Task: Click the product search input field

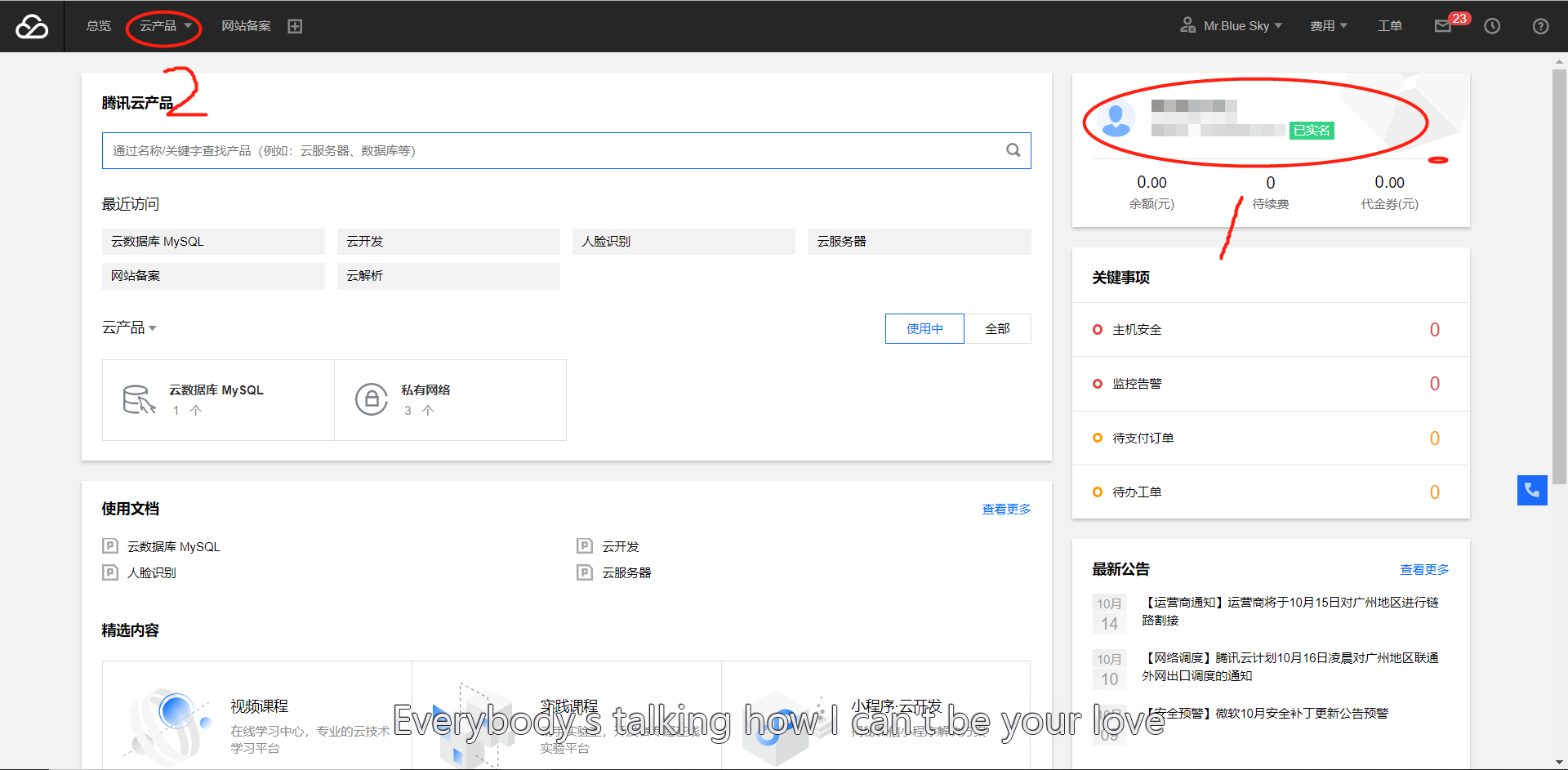Action: point(563,150)
